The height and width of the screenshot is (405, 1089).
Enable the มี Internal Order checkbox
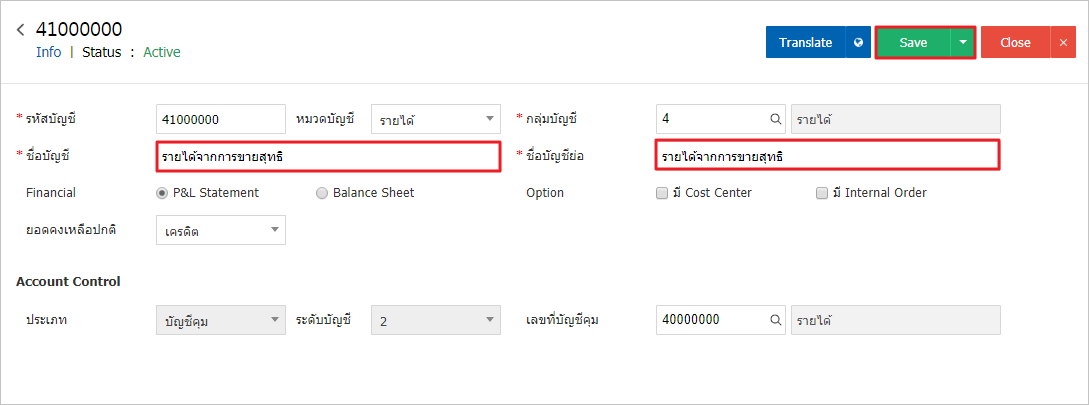[x=822, y=193]
